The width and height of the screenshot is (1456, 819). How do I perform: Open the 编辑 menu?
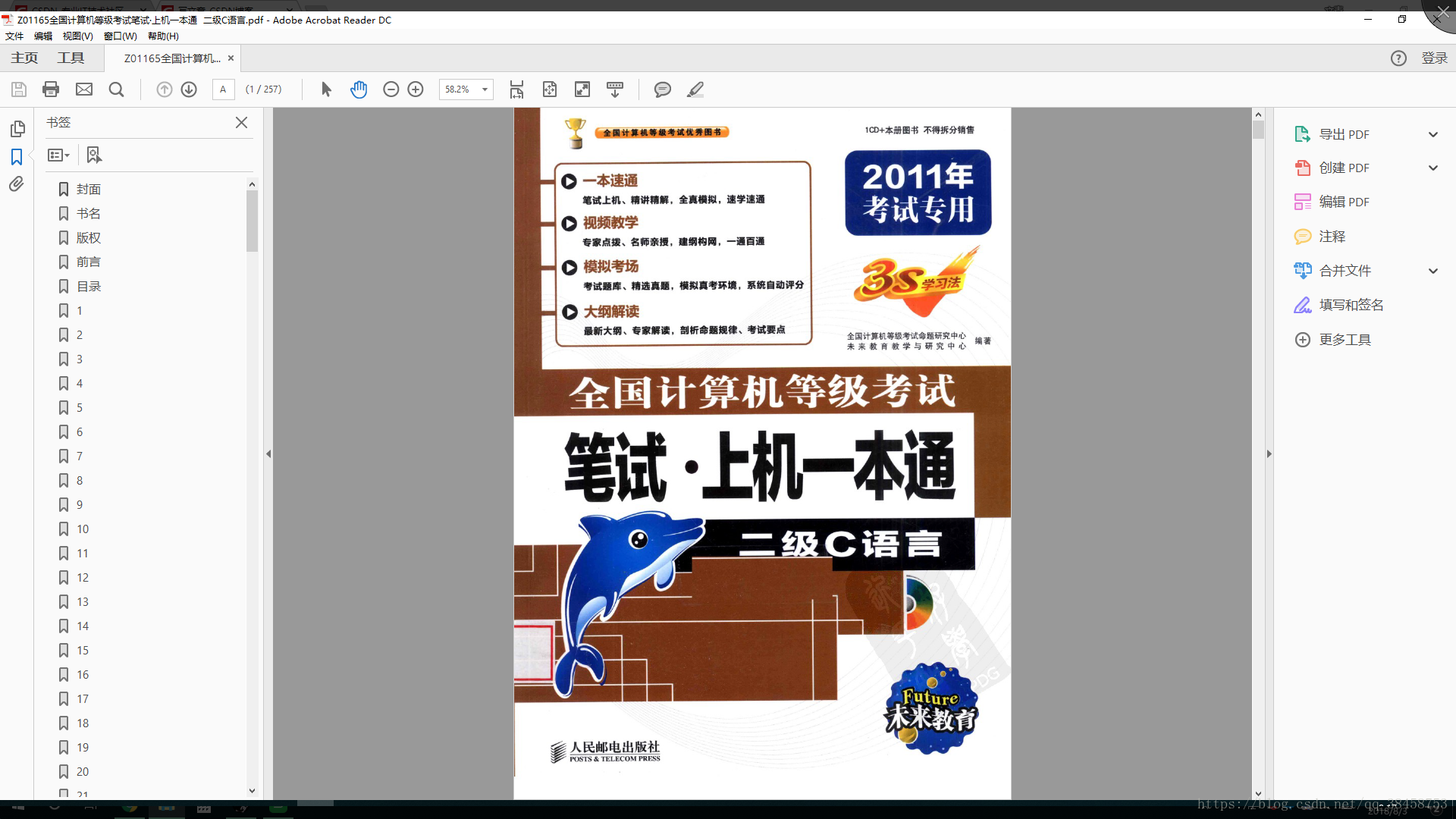pos(43,36)
